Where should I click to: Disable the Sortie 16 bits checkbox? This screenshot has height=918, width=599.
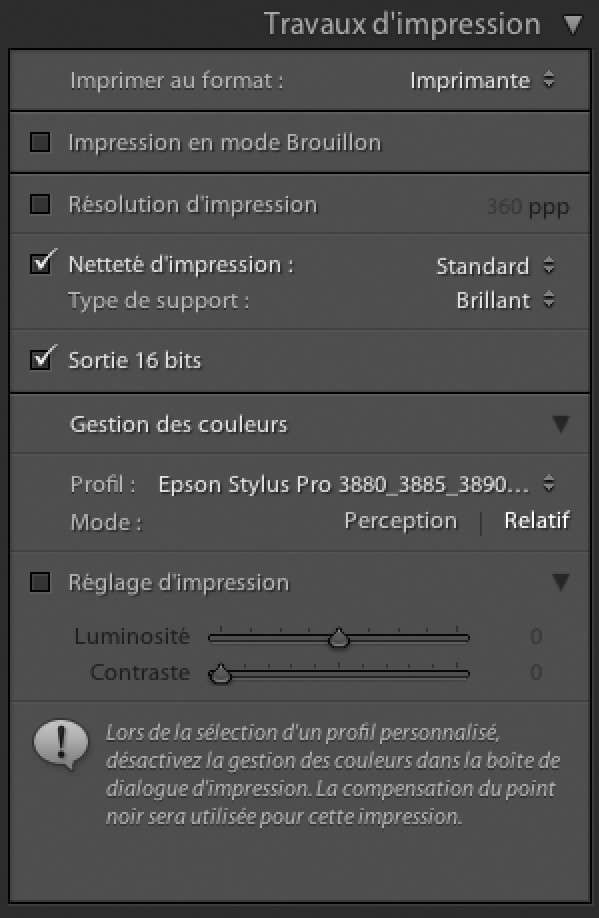click(x=40, y=359)
